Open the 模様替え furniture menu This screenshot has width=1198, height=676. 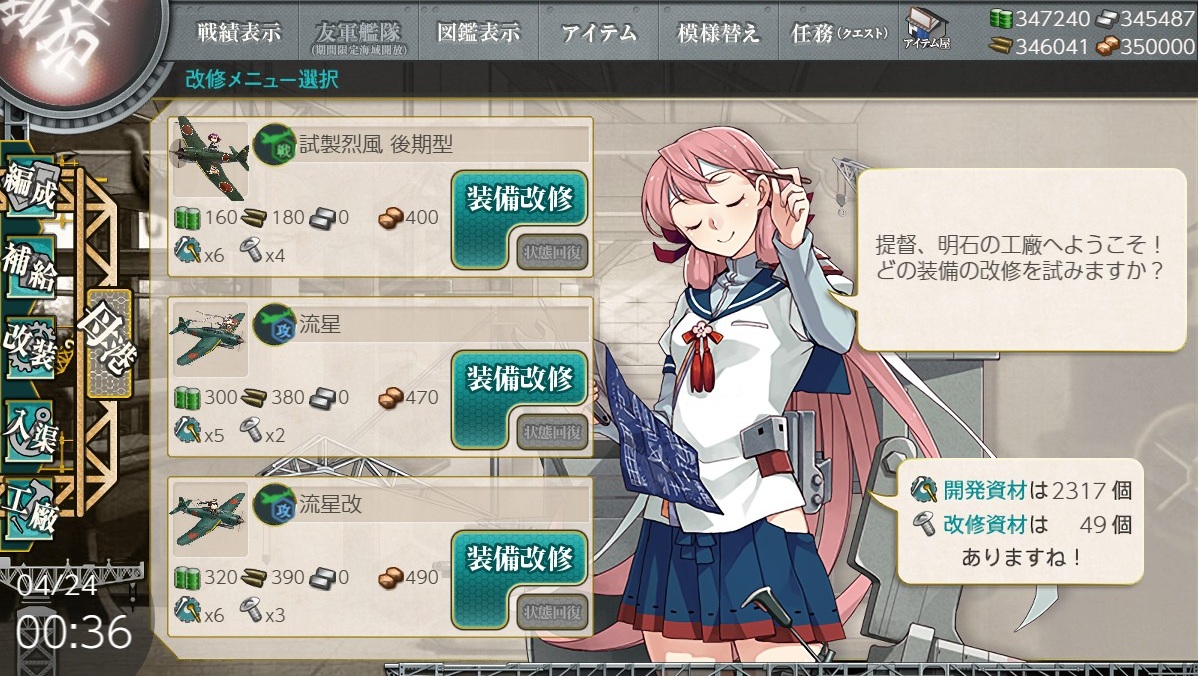point(718,33)
